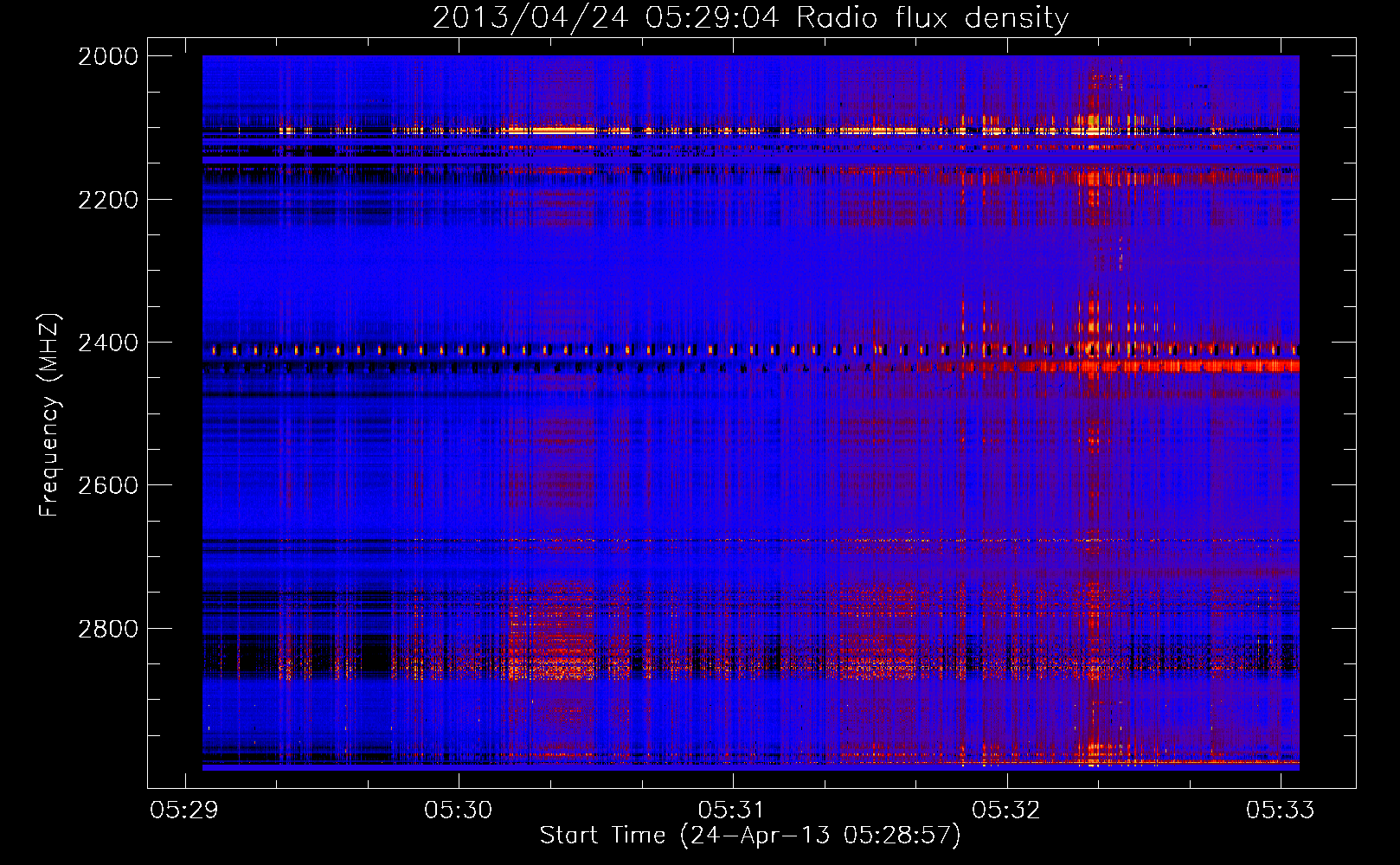The image size is (1400, 865).
Task: Click the '2000' frequency axis label
Action: (x=108, y=56)
